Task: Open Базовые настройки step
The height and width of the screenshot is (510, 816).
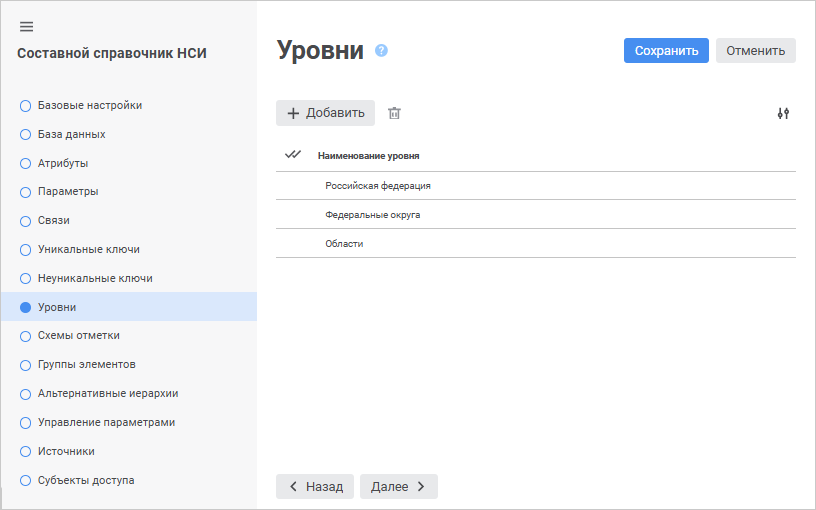Action: 90,106
